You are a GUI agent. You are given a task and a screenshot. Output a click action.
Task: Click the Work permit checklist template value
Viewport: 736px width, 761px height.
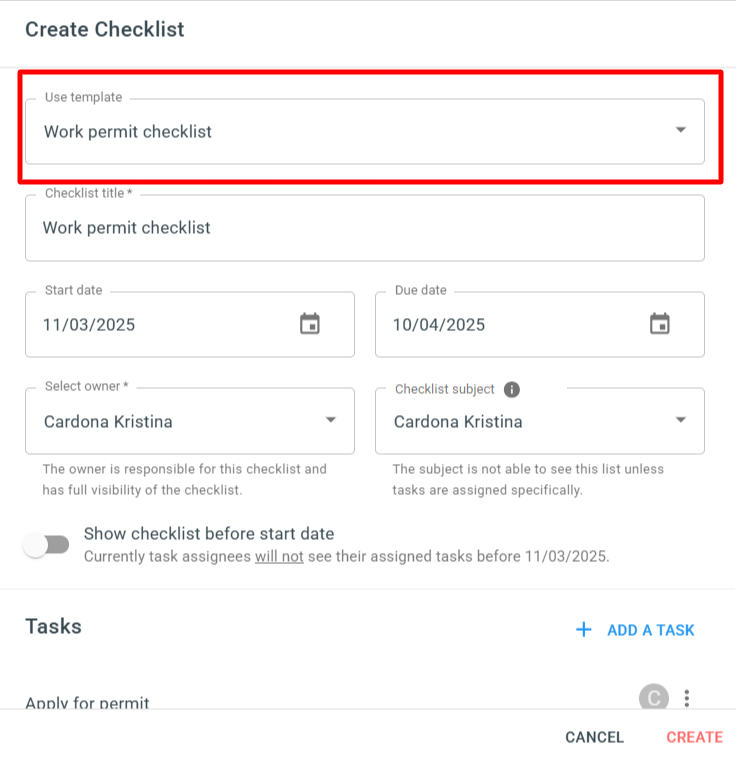tap(128, 132)
